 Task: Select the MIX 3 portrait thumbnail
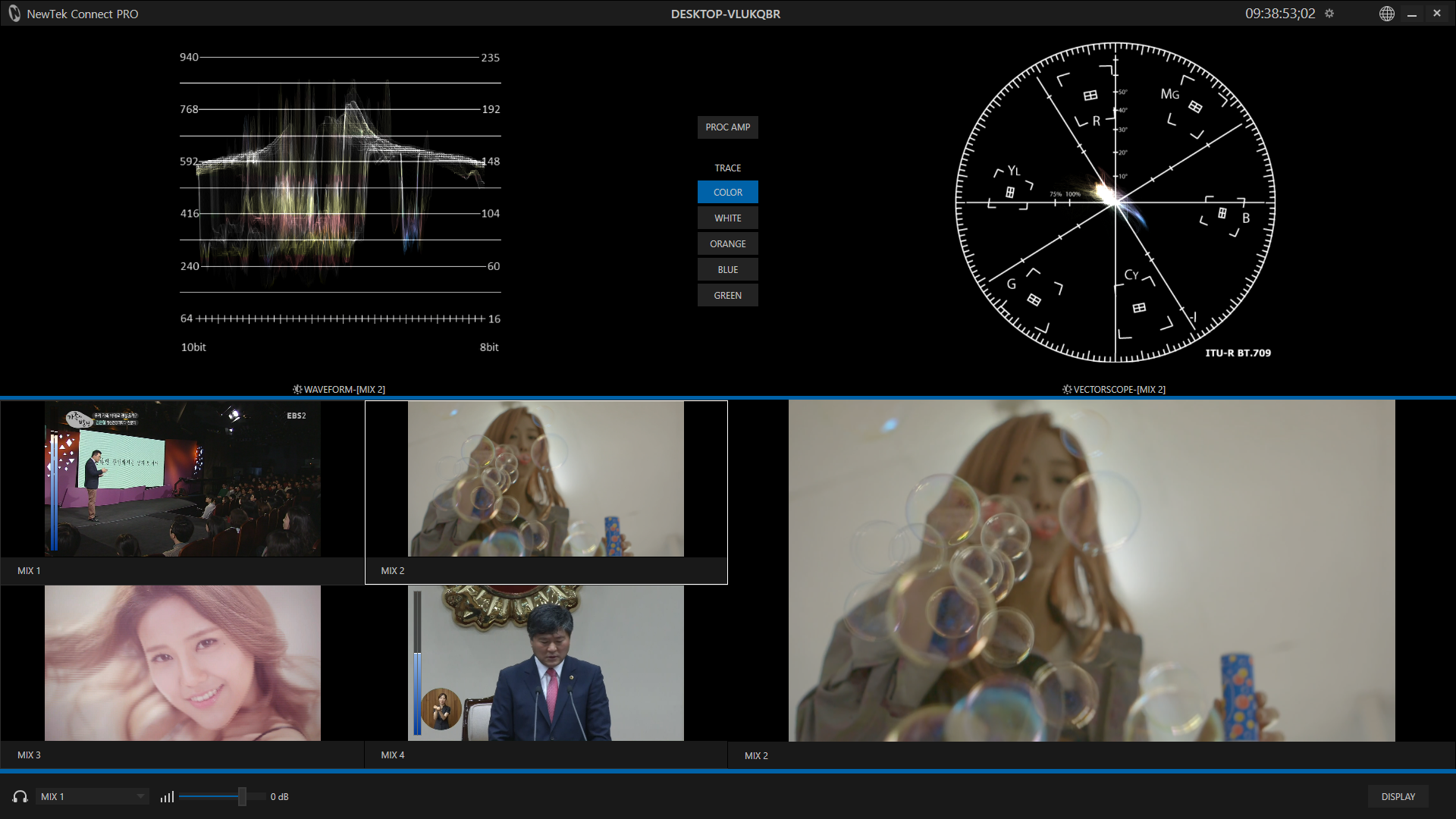click(x=182, y=664)
